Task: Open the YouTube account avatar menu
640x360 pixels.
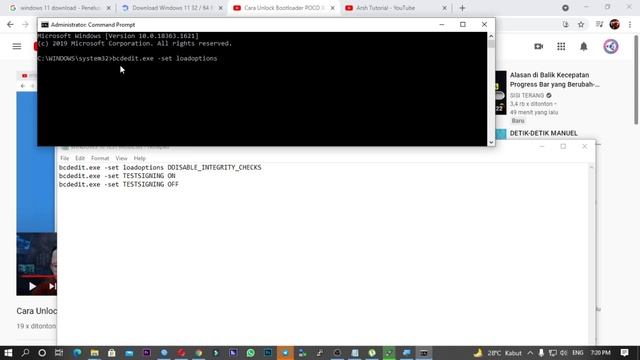Action: (611, 47)
